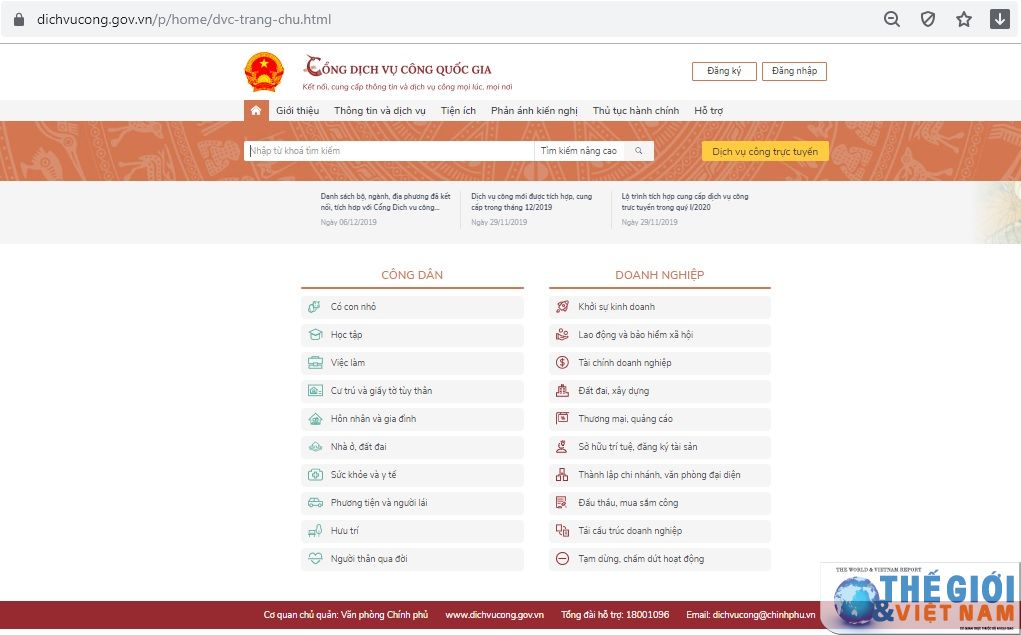
Task: Select the Hỗ trợ menu item
Action: [x=708, y=111]
